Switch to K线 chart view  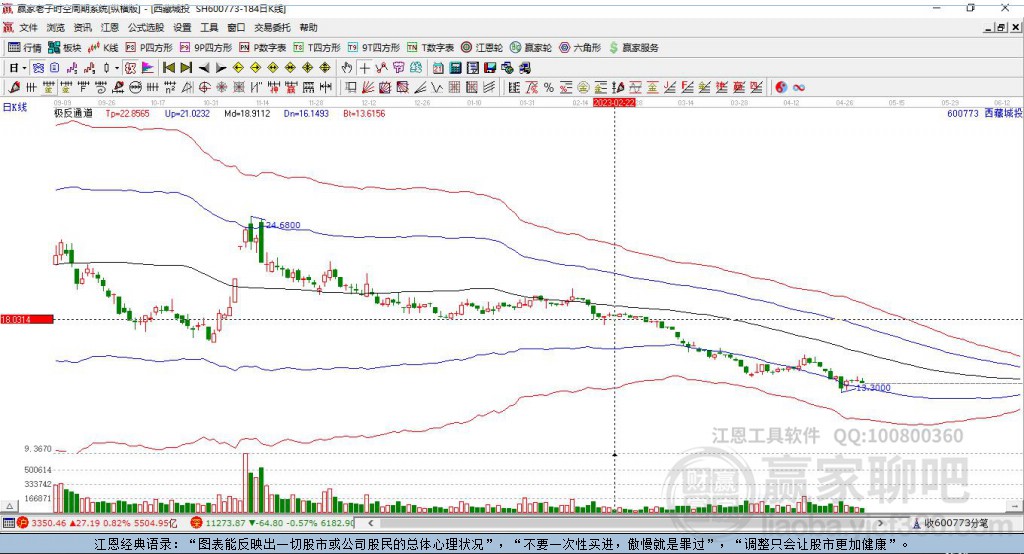coord(103,48)
